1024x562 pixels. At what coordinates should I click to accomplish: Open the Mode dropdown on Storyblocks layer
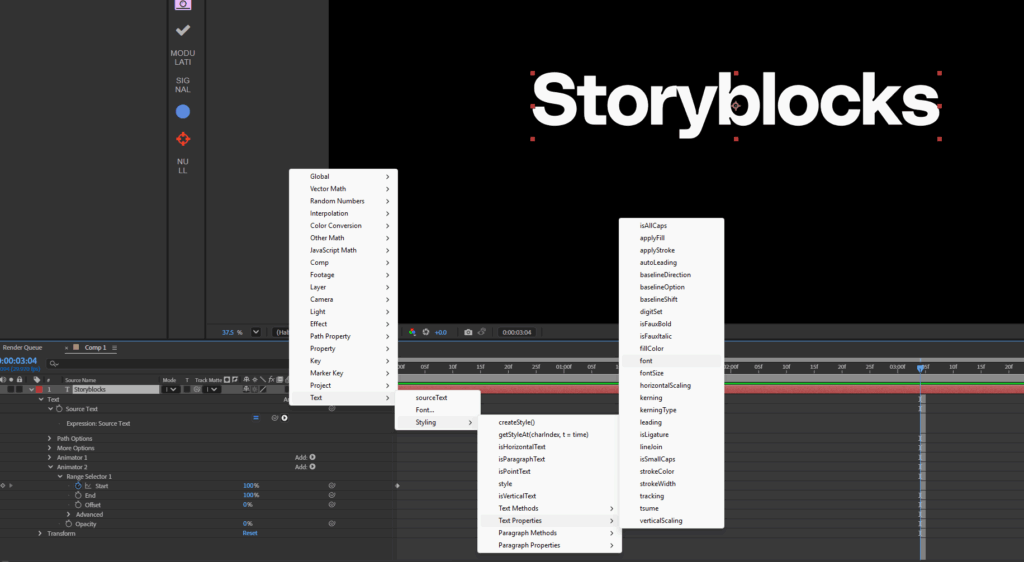tap(170, 389)
